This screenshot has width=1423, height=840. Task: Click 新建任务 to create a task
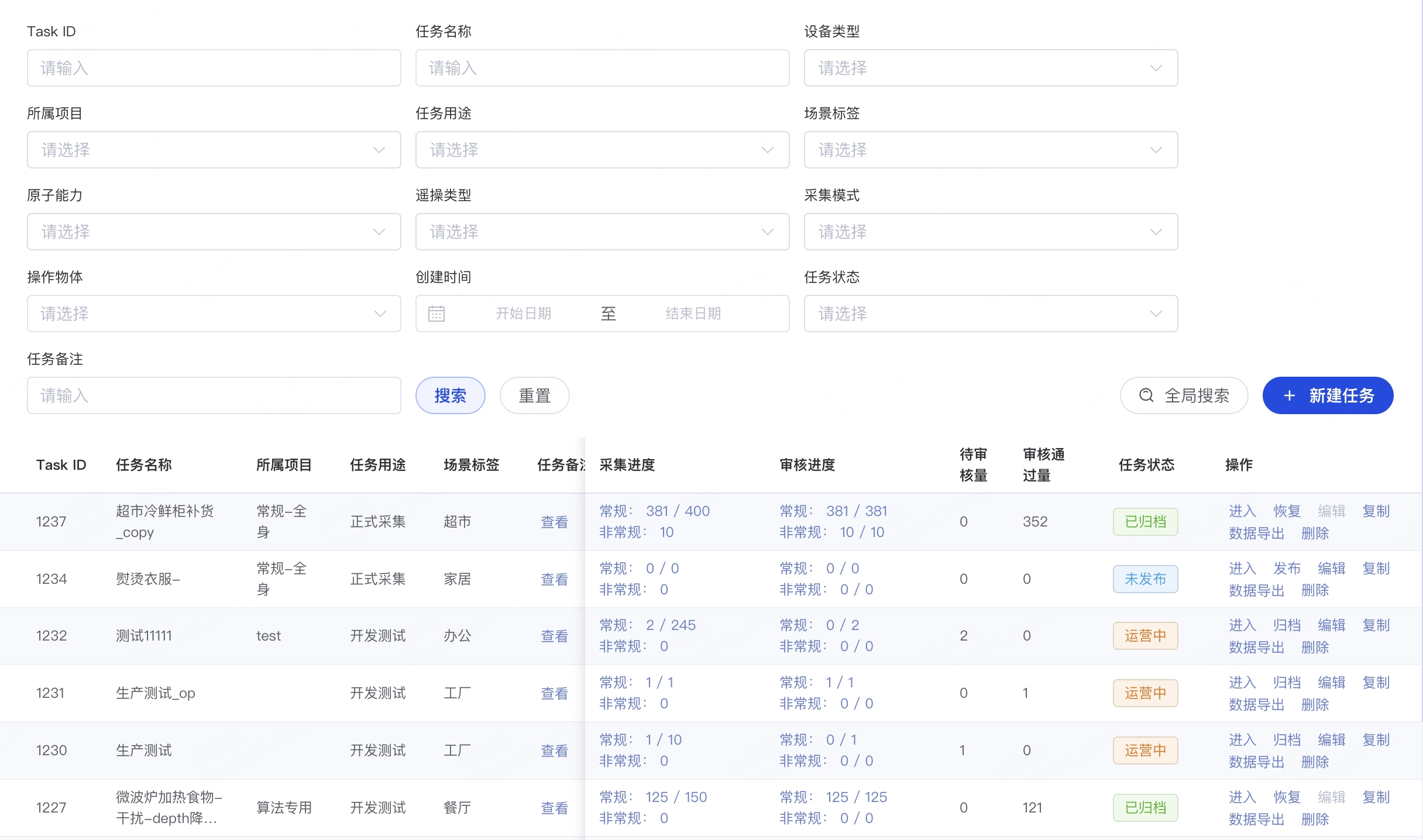[1328, 395]
